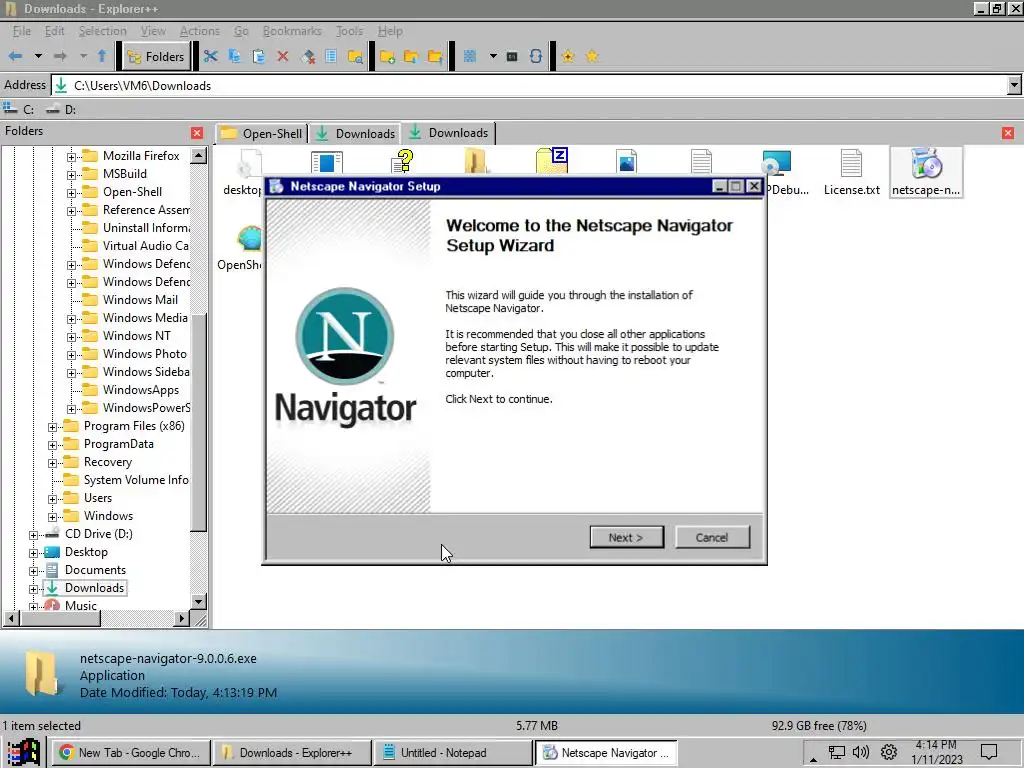Expand the MSBuild tree node
Screen dimensions: 1024x768
[x=71, y=175]
